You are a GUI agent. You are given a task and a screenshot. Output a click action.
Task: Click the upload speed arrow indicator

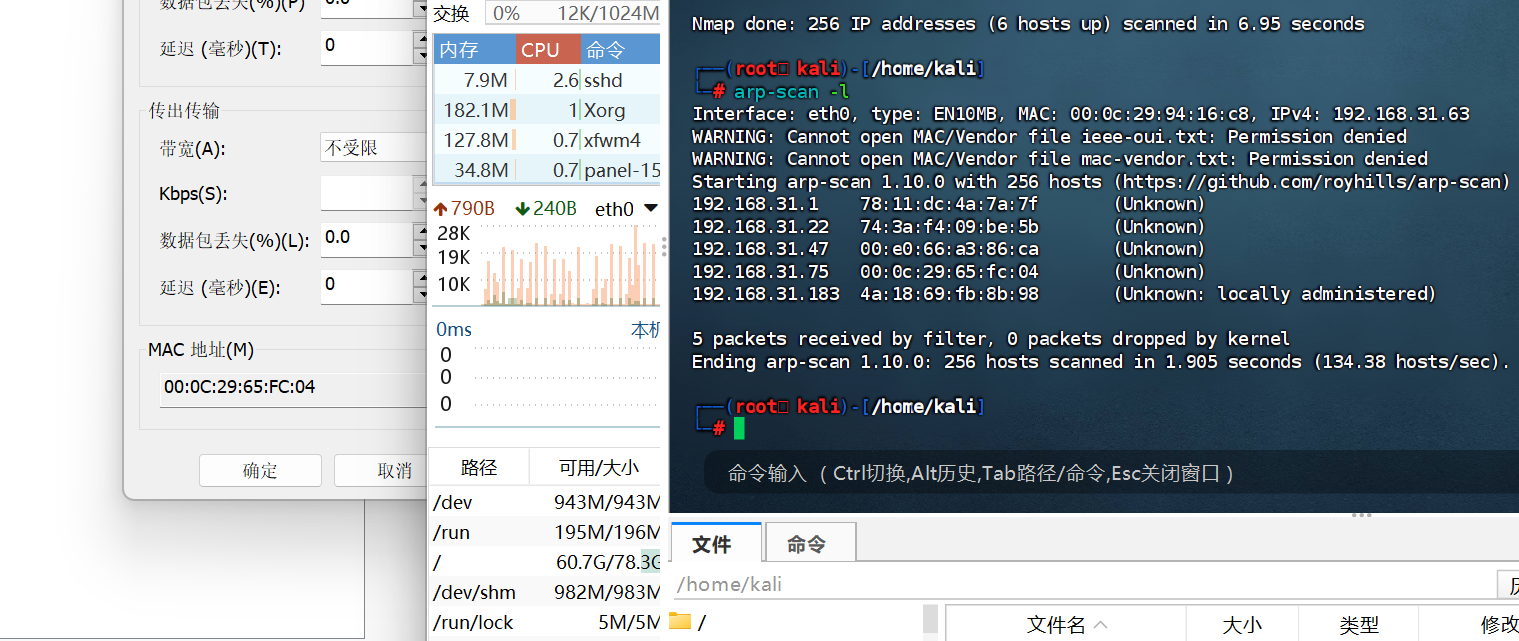tap(440, 209)
